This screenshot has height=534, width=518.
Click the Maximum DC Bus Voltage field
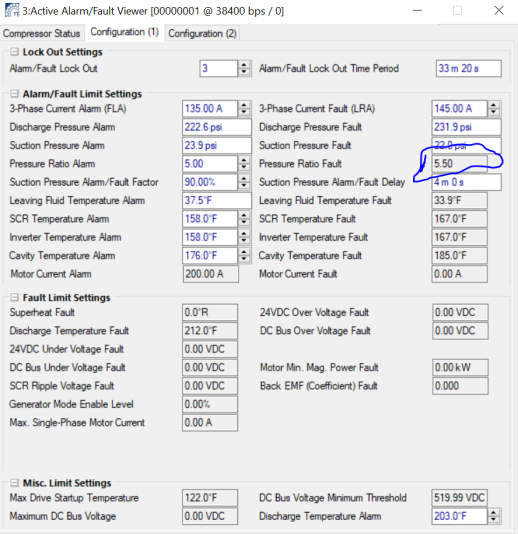[210, 516]
